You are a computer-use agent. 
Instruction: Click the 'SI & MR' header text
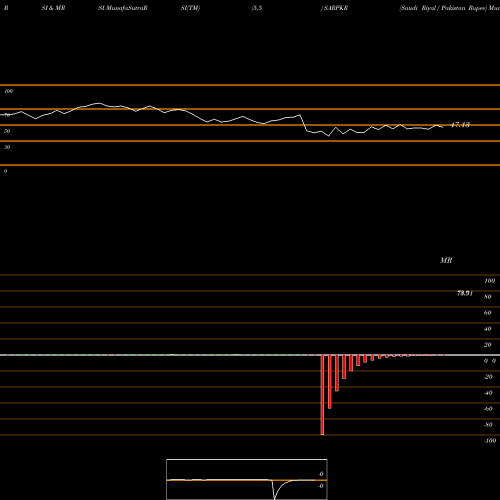tap(53, 8)
